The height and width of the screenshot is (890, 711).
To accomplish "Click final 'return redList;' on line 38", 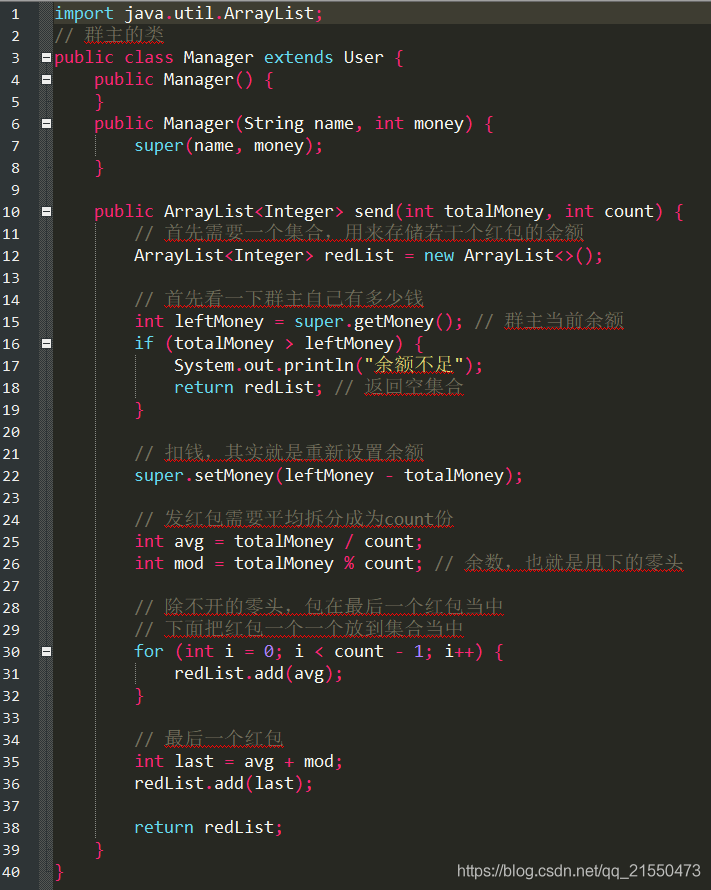I will pyautogui.click(x=208, y=828).
